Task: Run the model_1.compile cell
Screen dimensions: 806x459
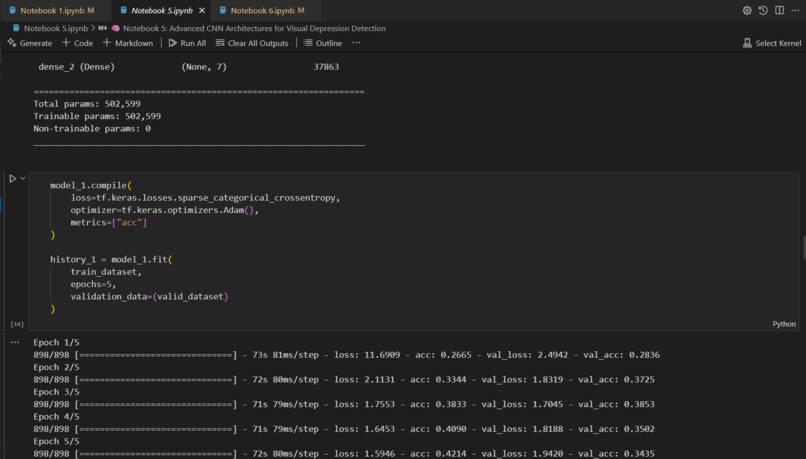Action: [13, 178]
